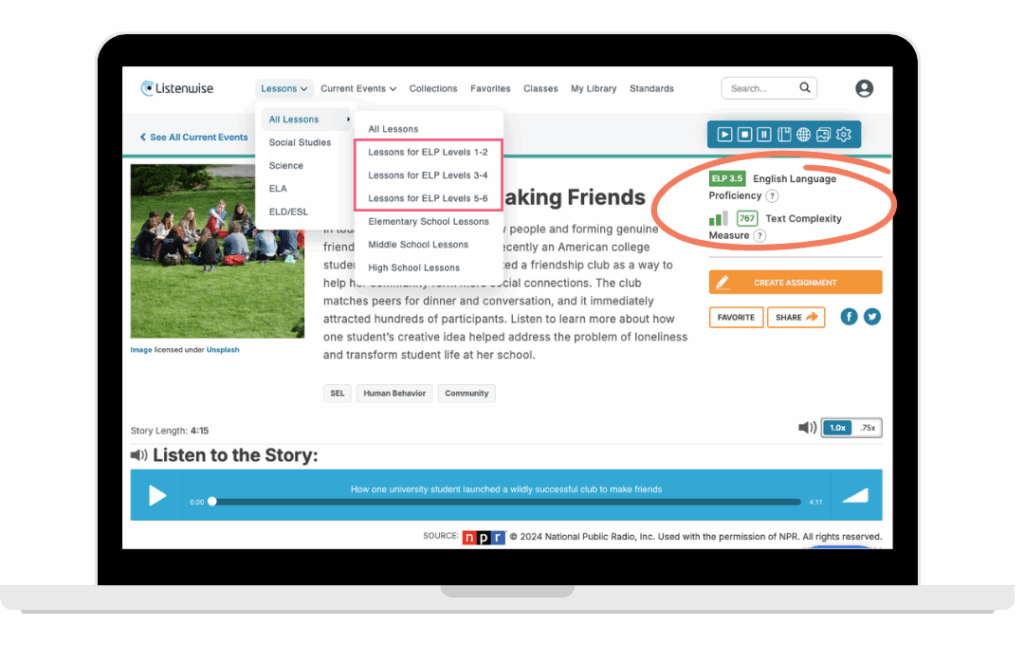Open the settings gear icon

[x=843, y=134]
